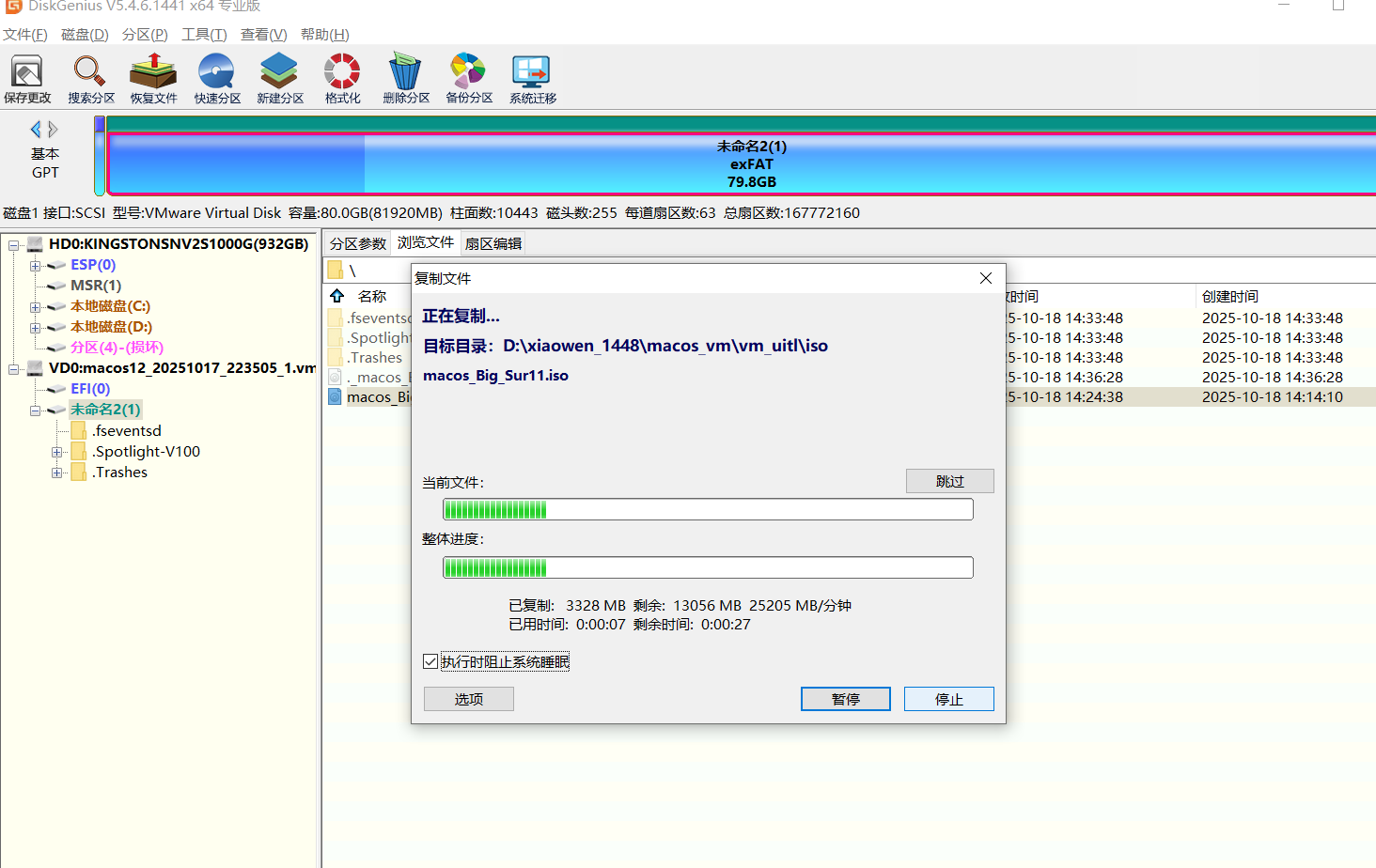Select 分区(4)-(损坏) in the tree
Viewport: 1376px width, 868px height.
117,348
